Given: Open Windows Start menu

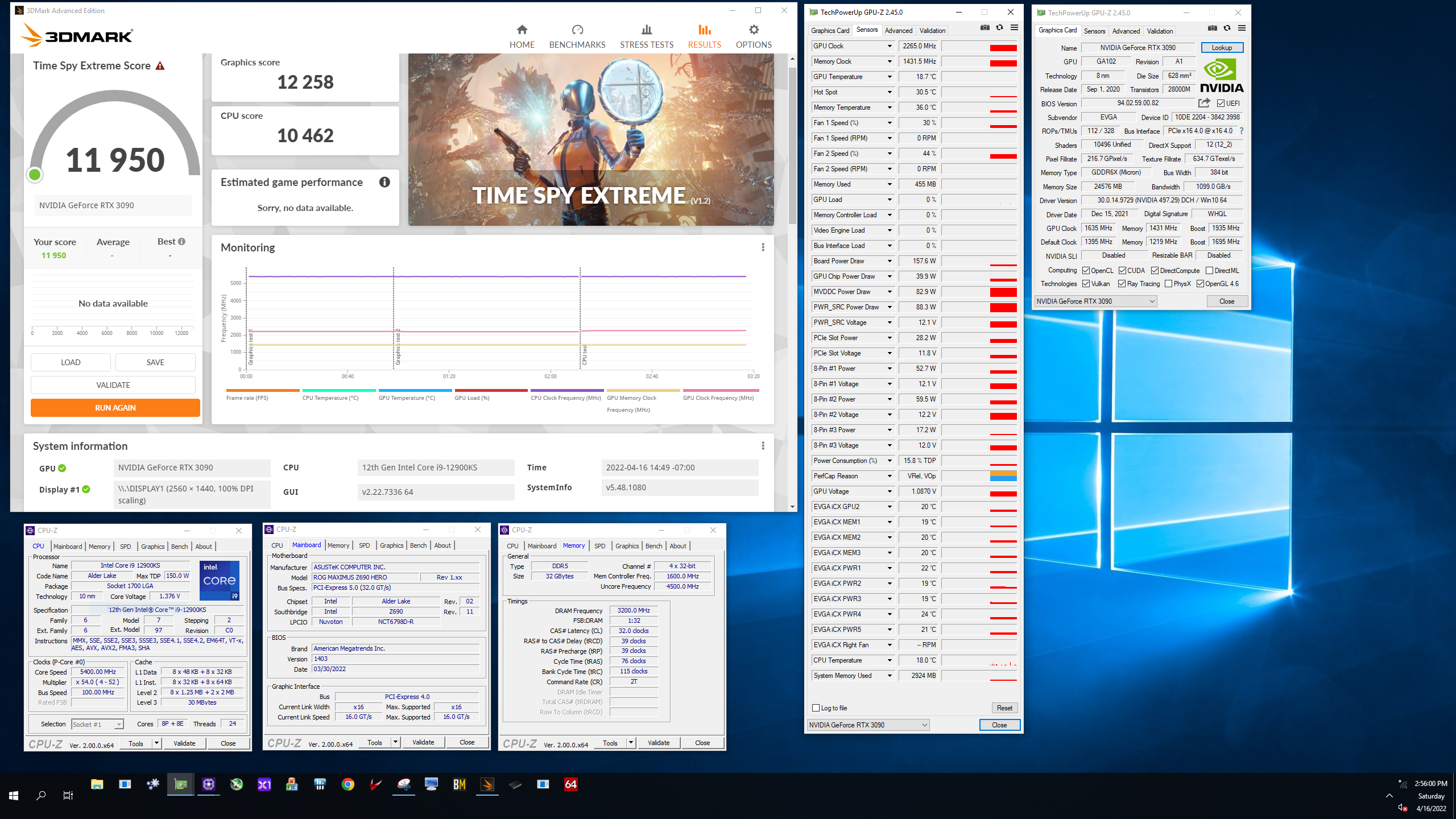Looking at the screenshot, I should click(x=14, y=796).
